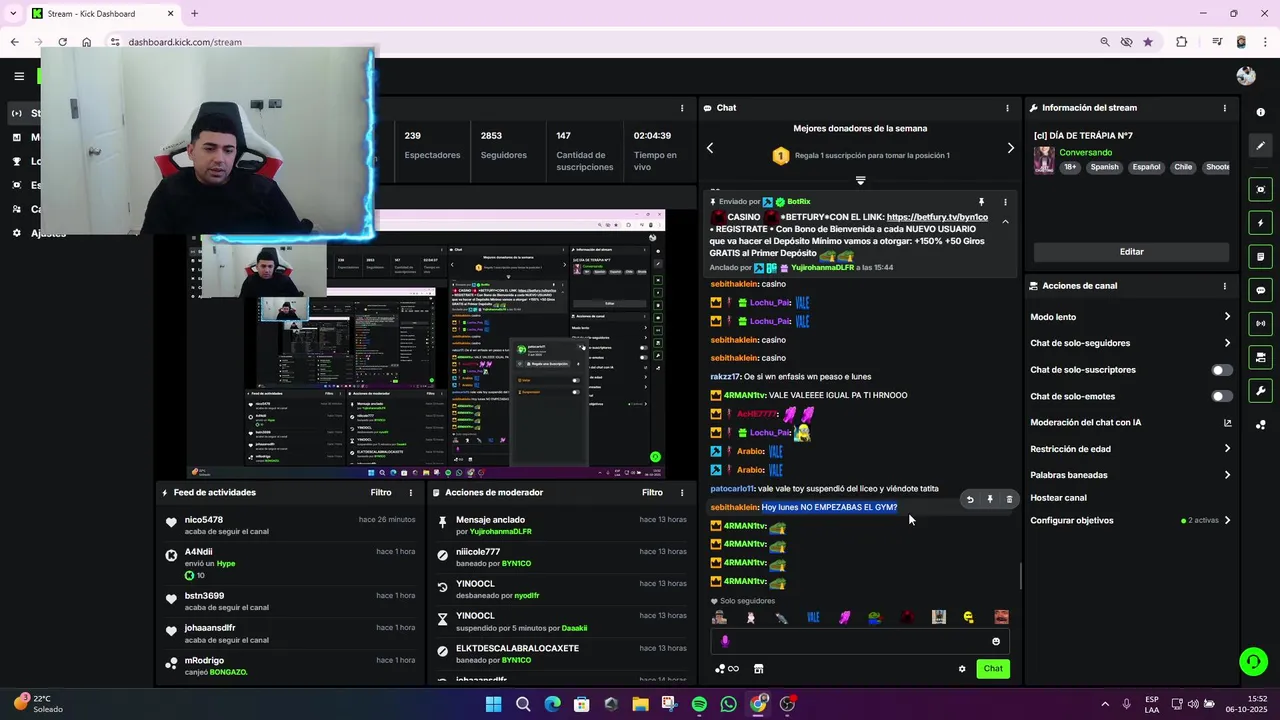The height and width of the screenshot is (720, 1280).
Task: Click the channel points infinity icon
Action: tap(727, 669)
